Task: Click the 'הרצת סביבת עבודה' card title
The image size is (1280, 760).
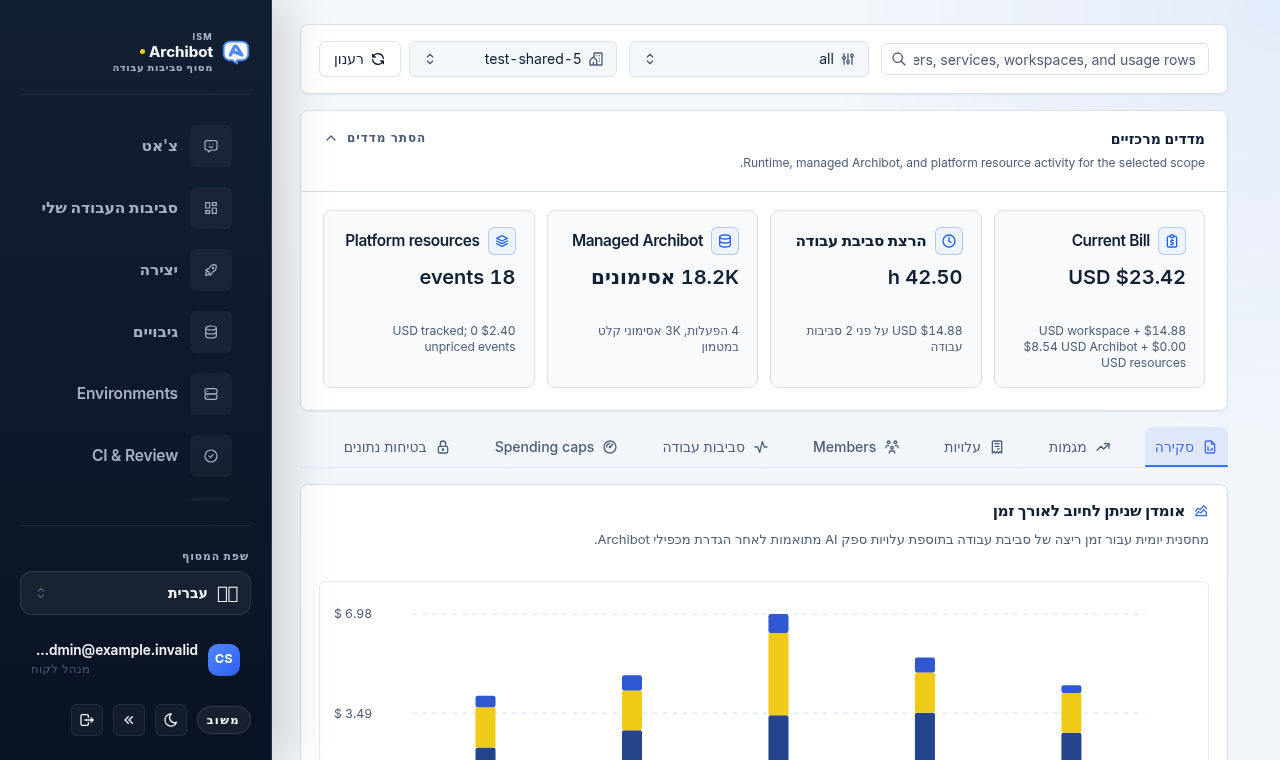Action: tap(861, 241)
